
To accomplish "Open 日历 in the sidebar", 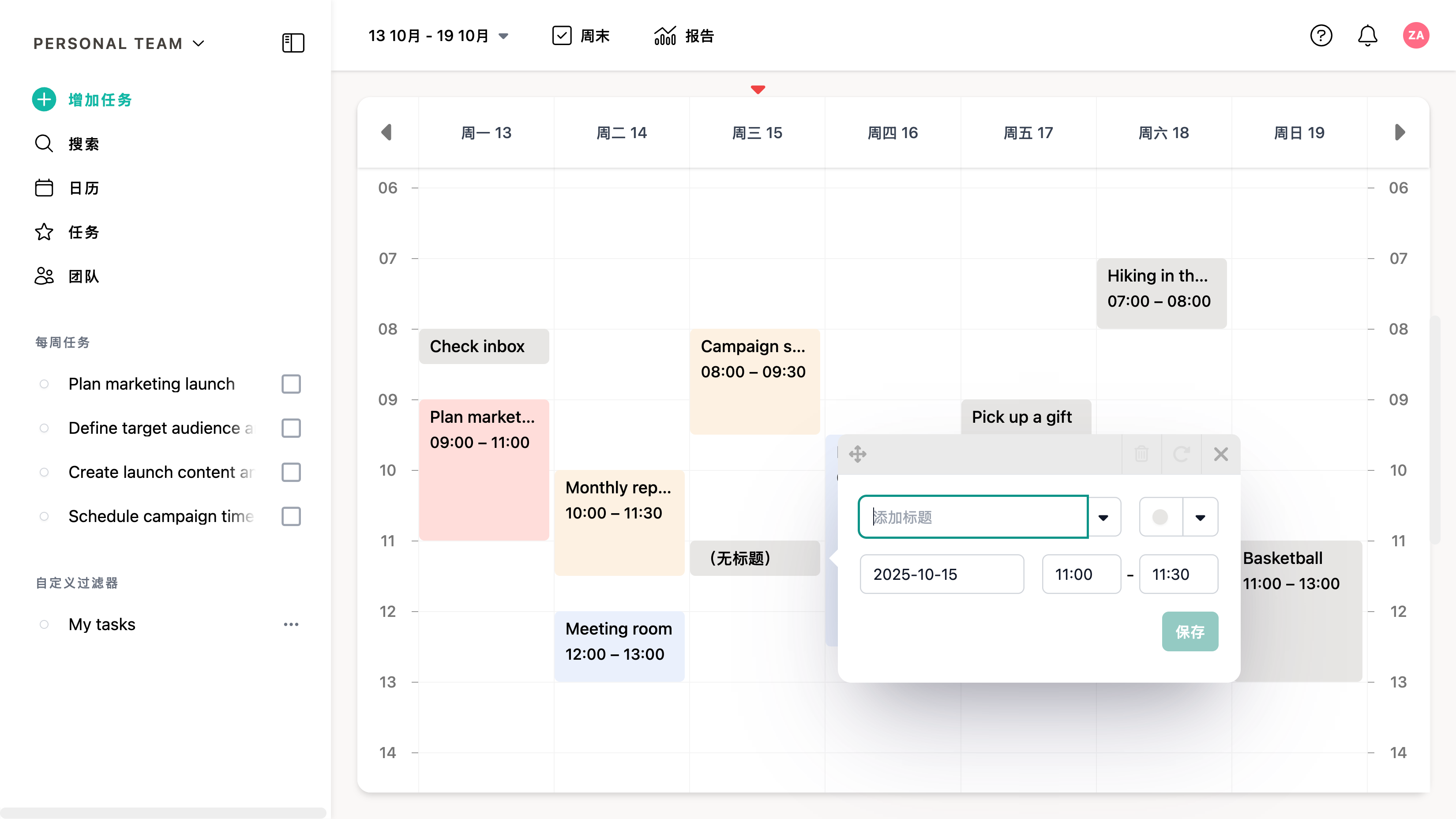I will tap(83, 188).
